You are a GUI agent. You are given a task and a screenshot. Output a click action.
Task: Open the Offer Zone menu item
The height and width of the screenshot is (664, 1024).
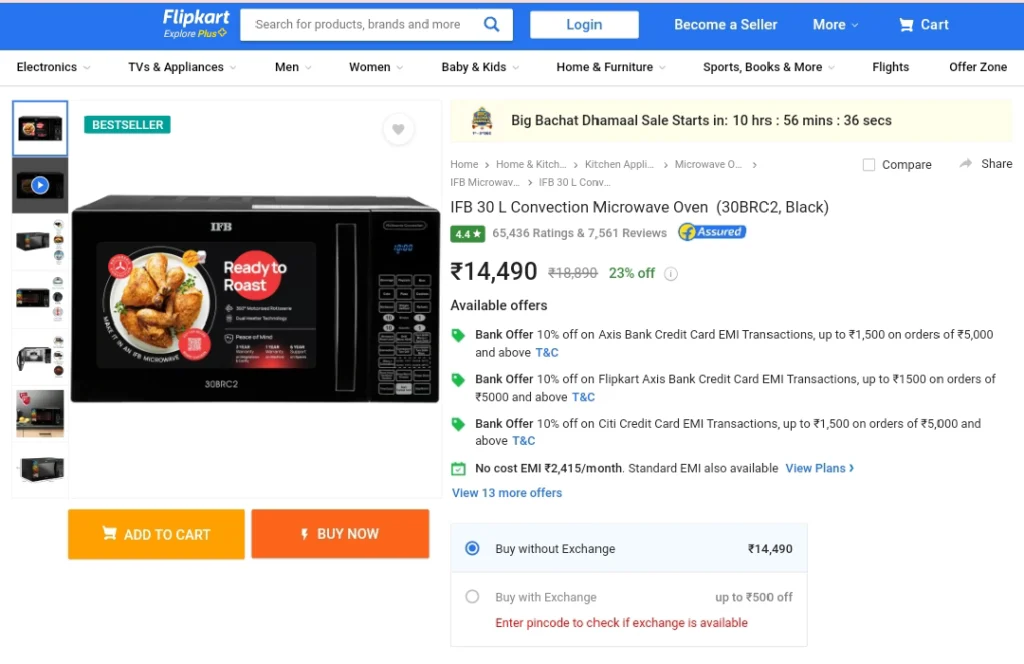click(978, 67)
